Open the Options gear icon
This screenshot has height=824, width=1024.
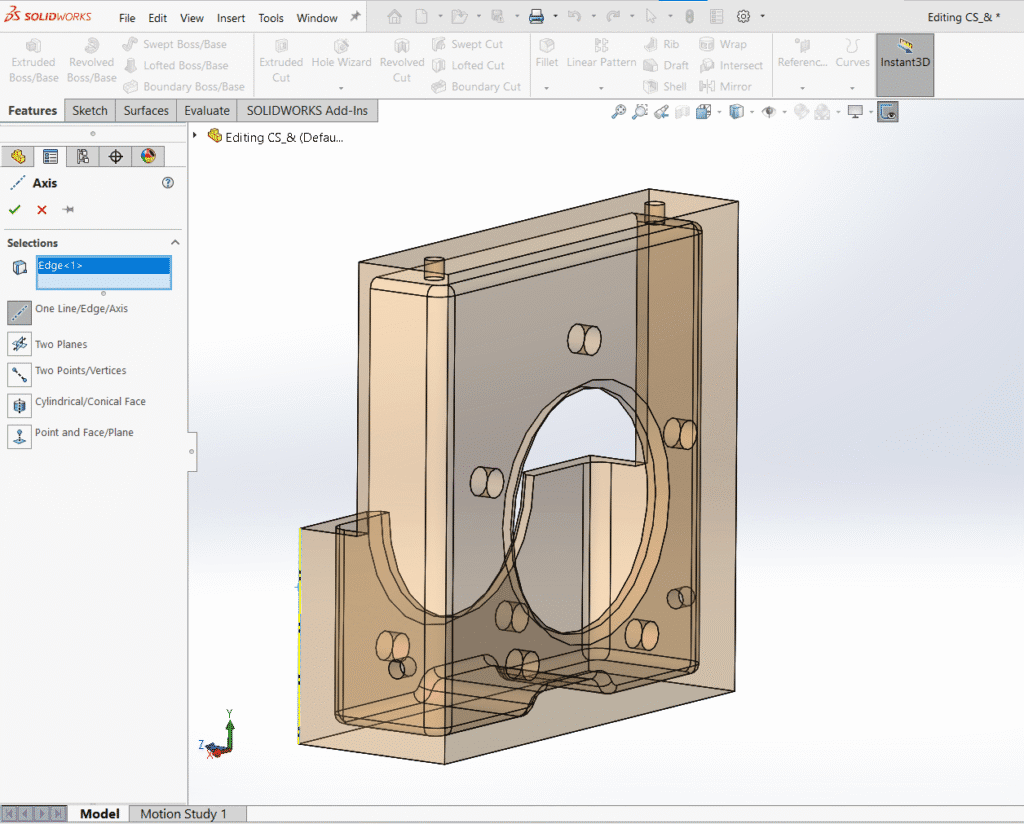pos(743,17)
